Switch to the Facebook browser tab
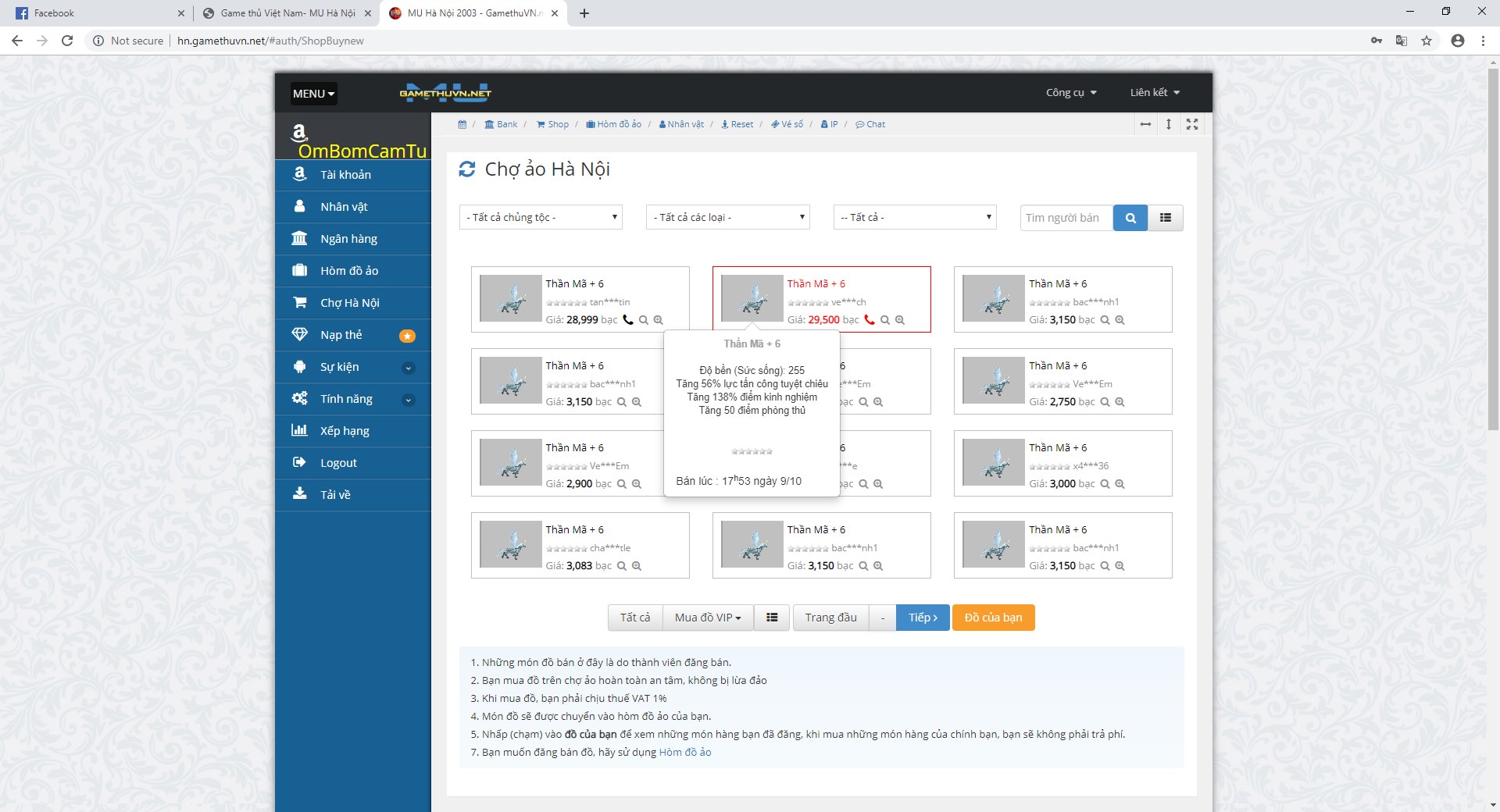Screen dimensions: 1500x812 pos(94,13)
